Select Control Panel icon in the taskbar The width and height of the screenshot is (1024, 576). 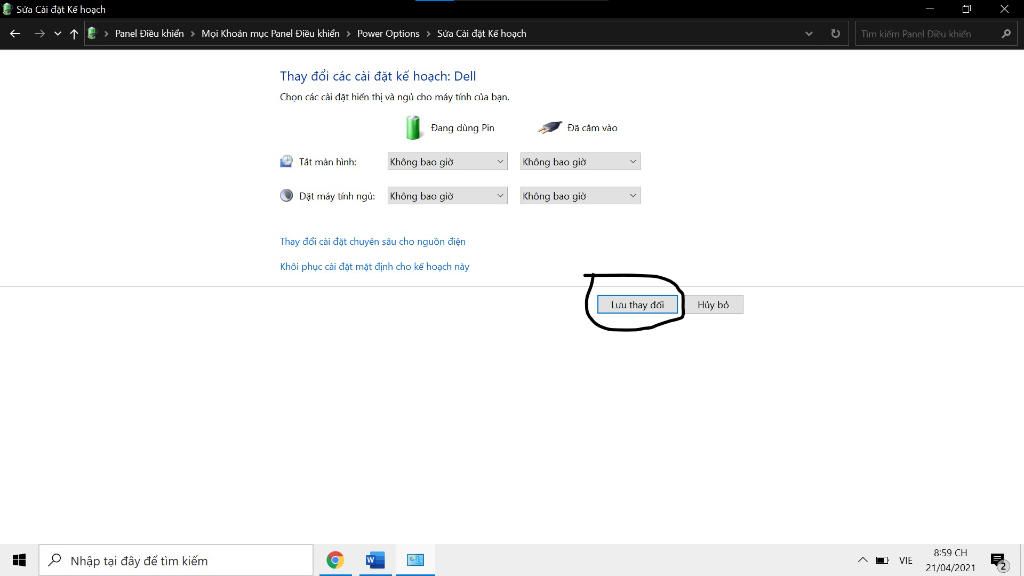(x=415, y=560)
